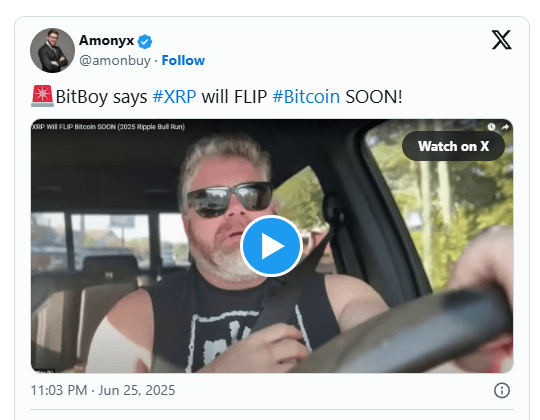
Task: Click the Watch on X button
Action: (453, 146)
